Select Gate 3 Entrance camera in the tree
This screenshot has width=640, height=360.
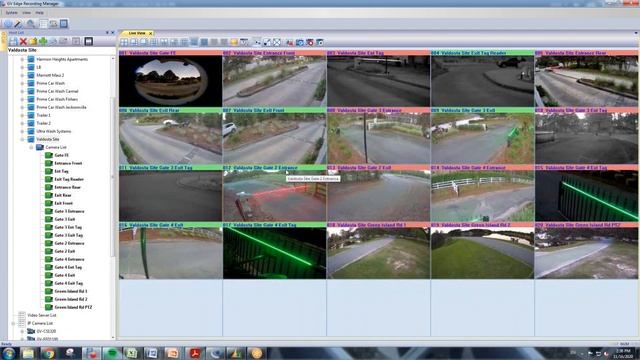click(69, 211)
